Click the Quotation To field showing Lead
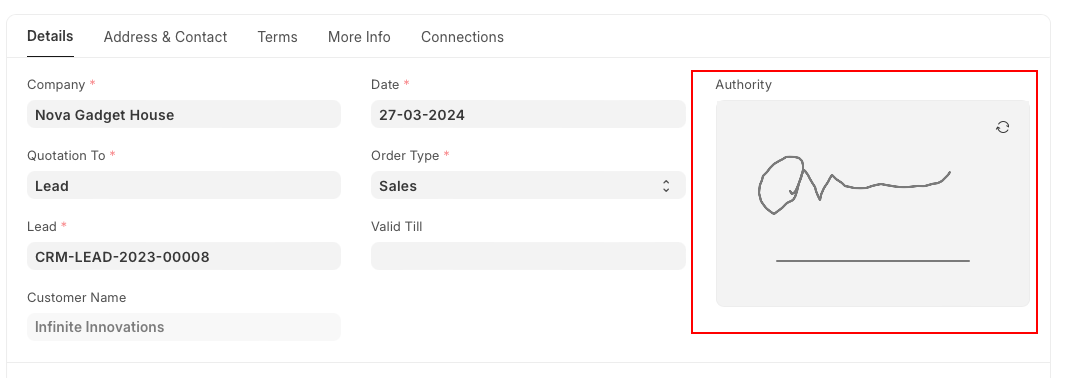This screenshot has width=1075, height=378. [184, 185]
